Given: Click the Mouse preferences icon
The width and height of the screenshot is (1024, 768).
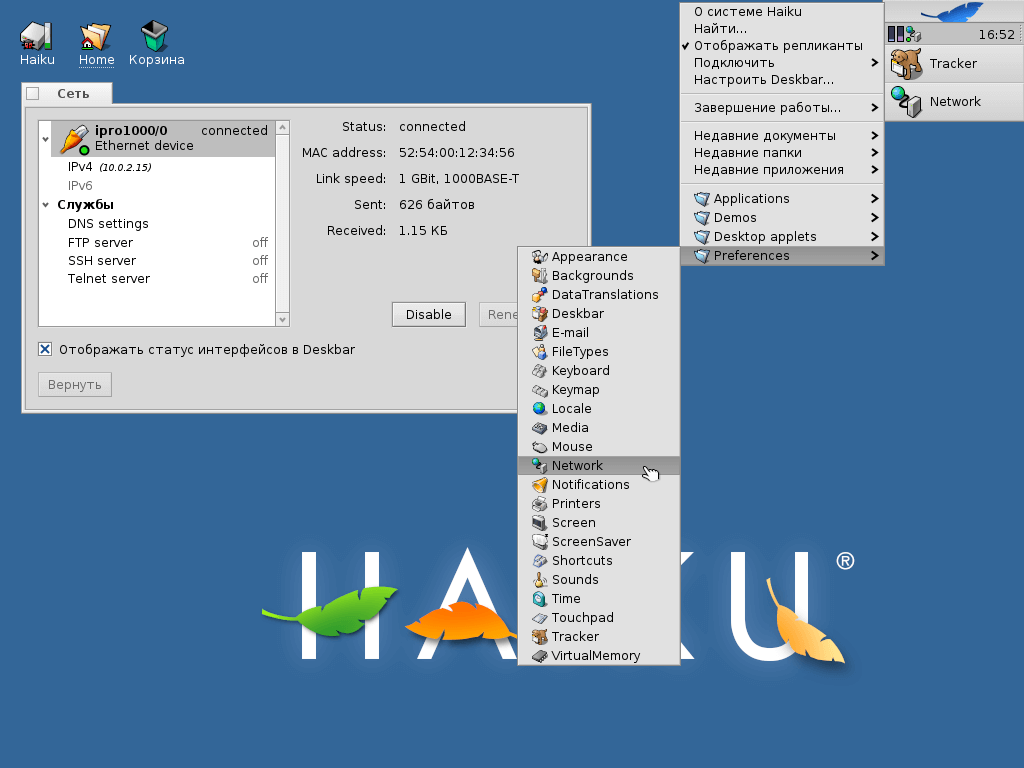Looking at the screenshot, I should pos(539,447).
